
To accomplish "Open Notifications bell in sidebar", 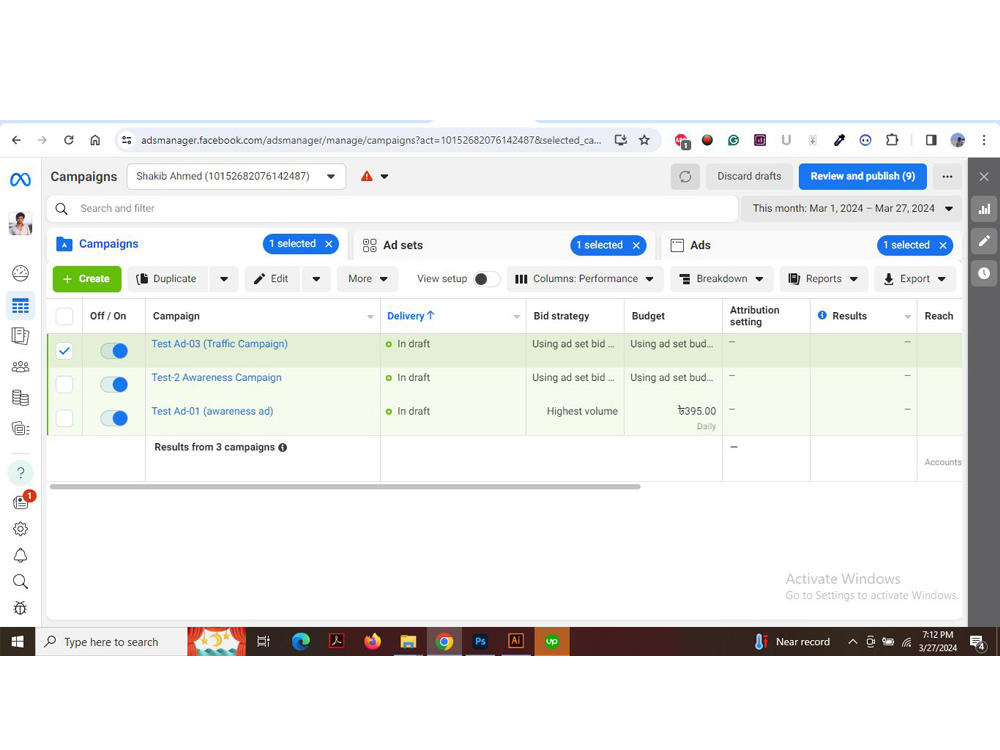I will tap(20, 555).
